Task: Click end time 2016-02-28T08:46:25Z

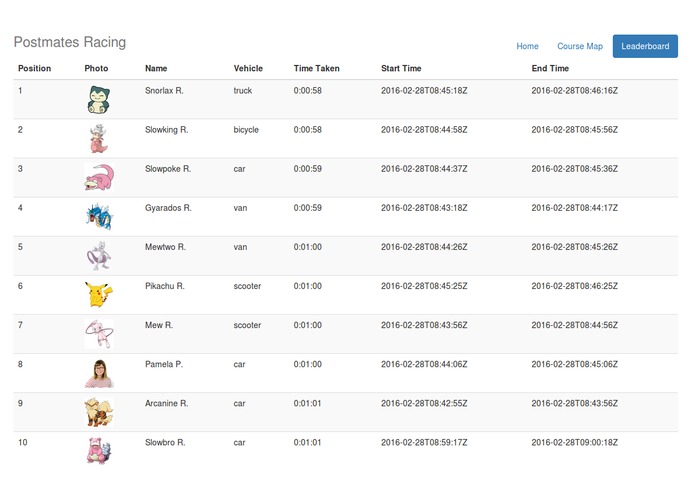Action: click(x=574, y=286)
